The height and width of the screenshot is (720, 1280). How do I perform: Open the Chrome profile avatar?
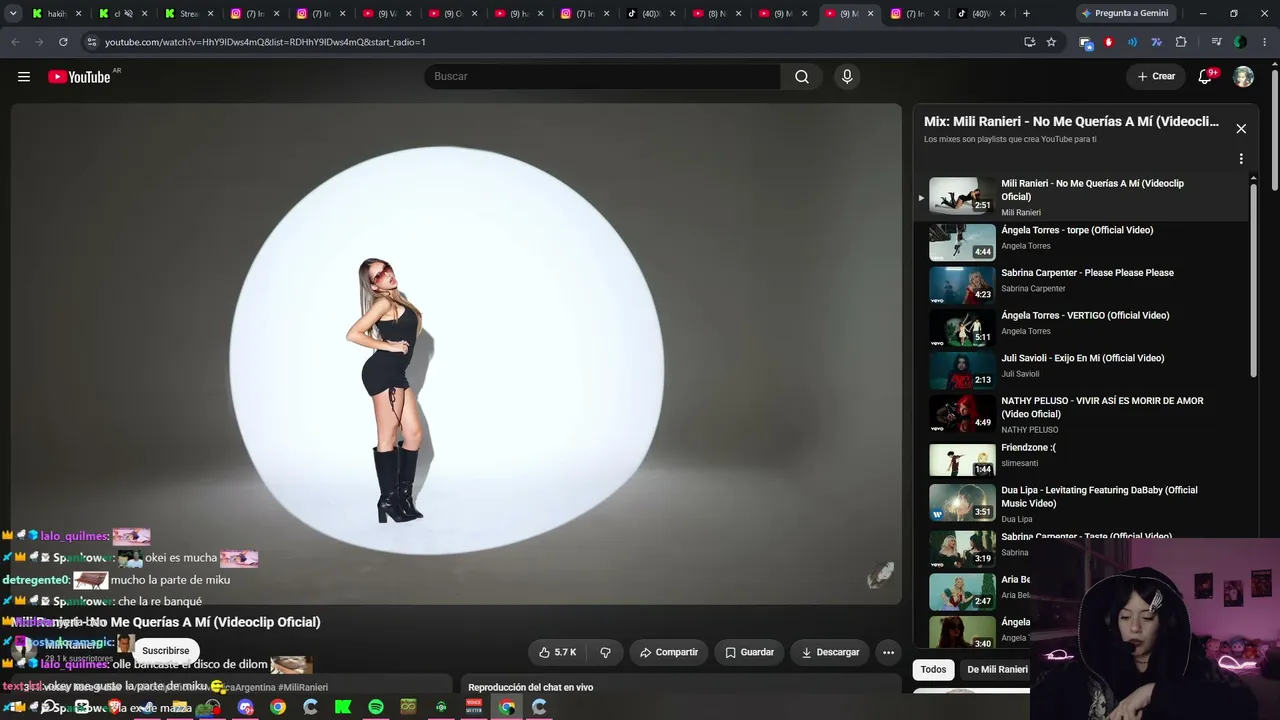tap(1240, 42)
